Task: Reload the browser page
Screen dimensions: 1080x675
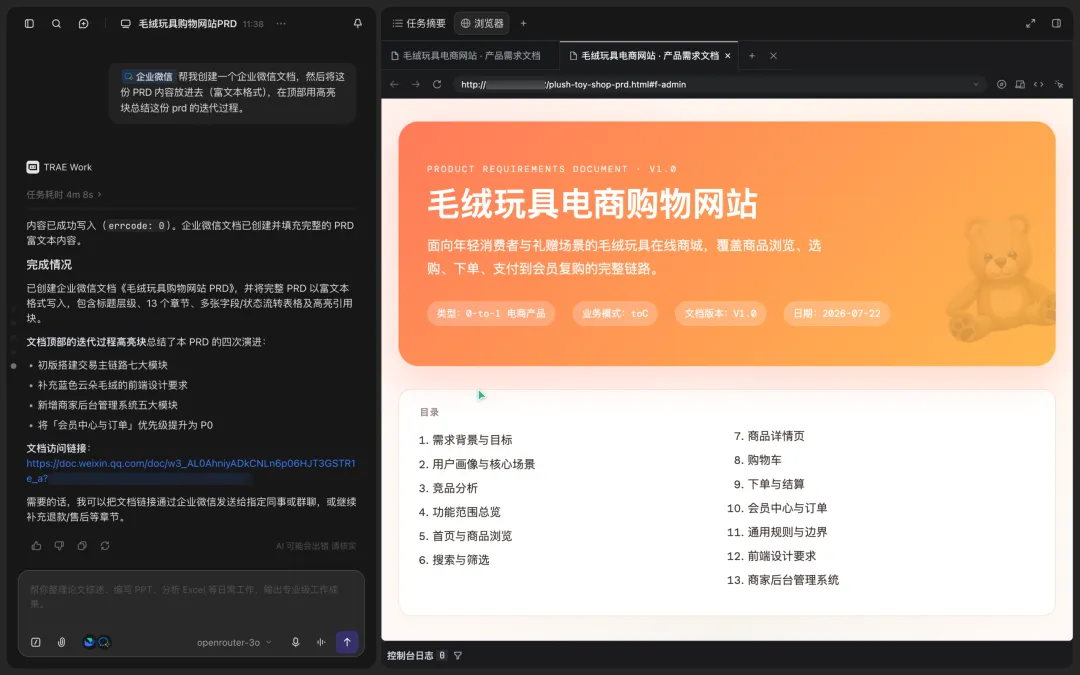Action: click(x=437, y=84)
